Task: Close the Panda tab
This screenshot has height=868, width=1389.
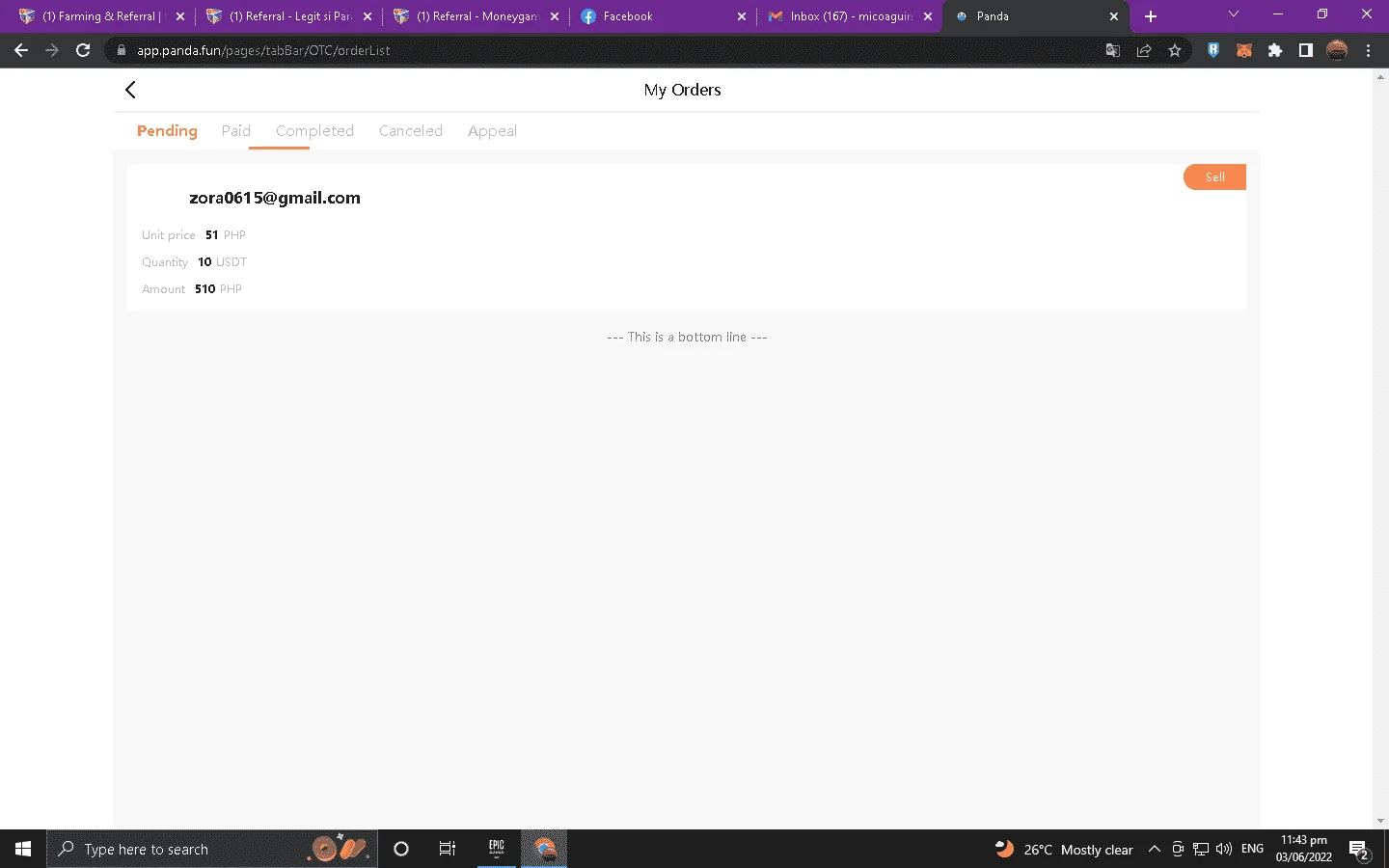Action: coord(1114,16)
